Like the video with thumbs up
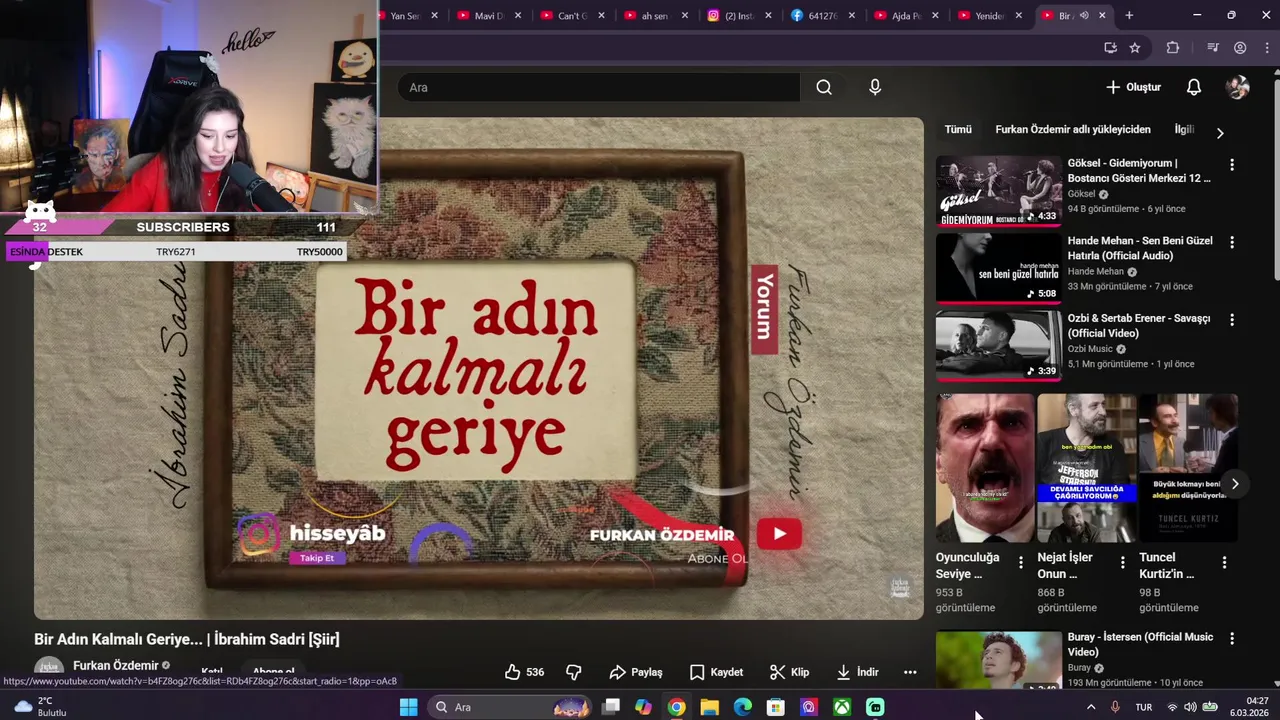Viewport: 1280px width, 720px height. coord(524,672)
